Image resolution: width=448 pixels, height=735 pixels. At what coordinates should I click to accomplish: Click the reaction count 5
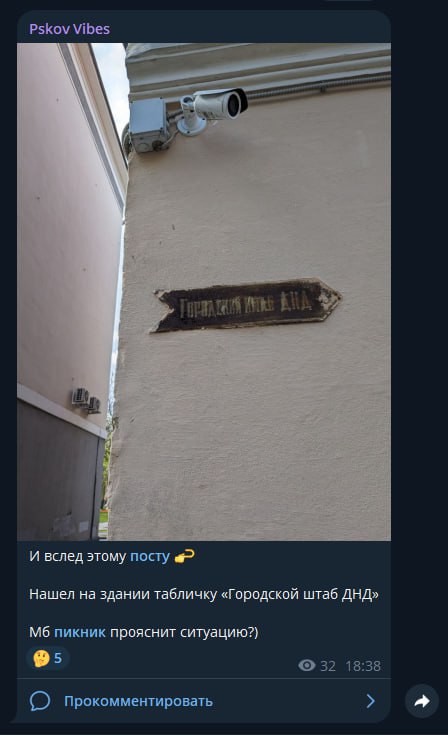coord(58,658)
